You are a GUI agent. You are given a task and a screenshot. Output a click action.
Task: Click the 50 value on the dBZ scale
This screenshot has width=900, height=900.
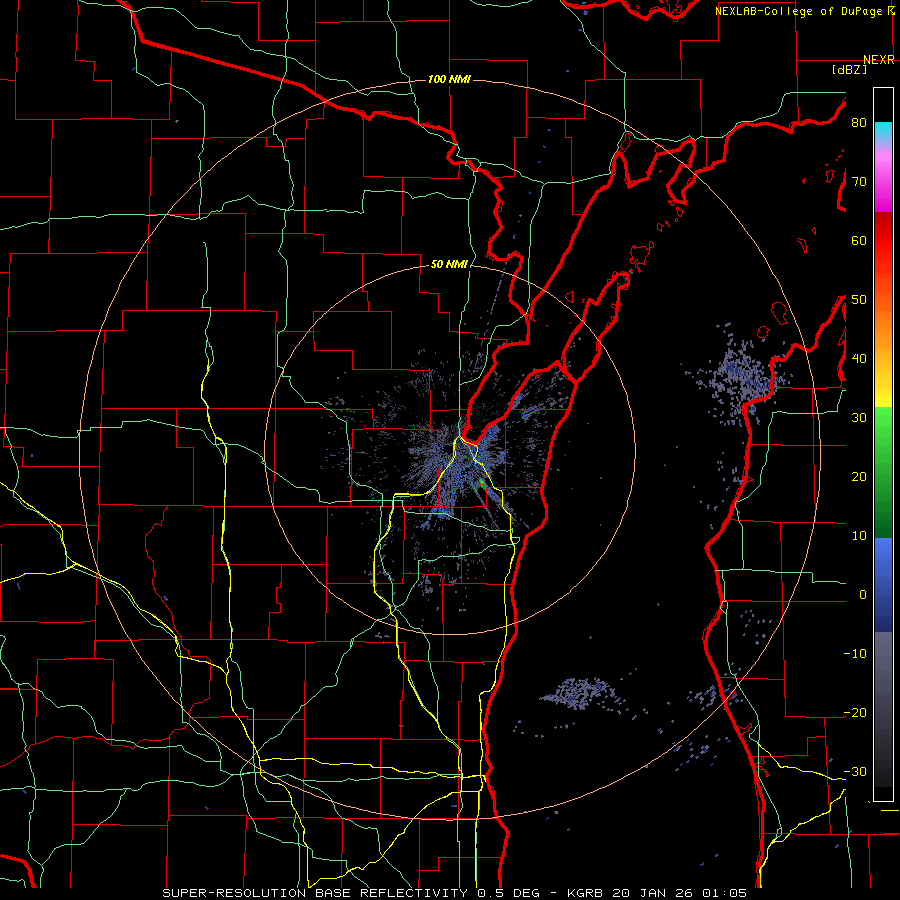click(859, 300)
